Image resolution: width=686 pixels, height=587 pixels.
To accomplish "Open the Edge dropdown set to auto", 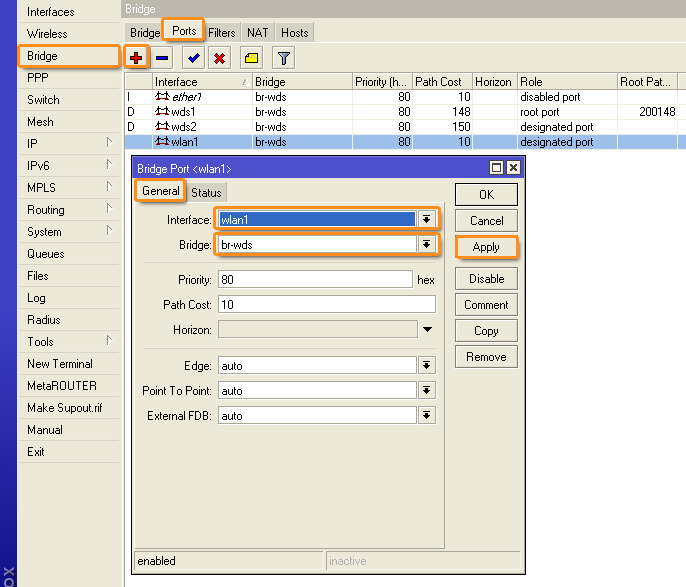I will click(x=427, y=366).
